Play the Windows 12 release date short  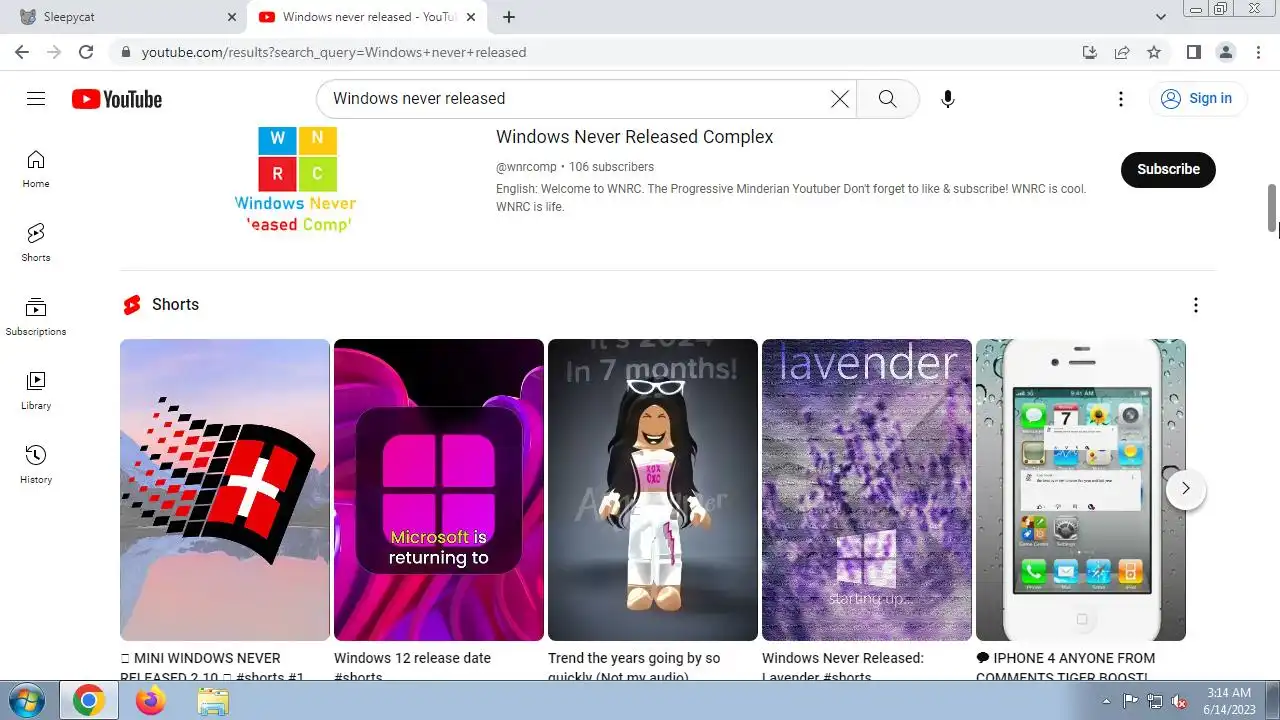click(x=439, y=490)
